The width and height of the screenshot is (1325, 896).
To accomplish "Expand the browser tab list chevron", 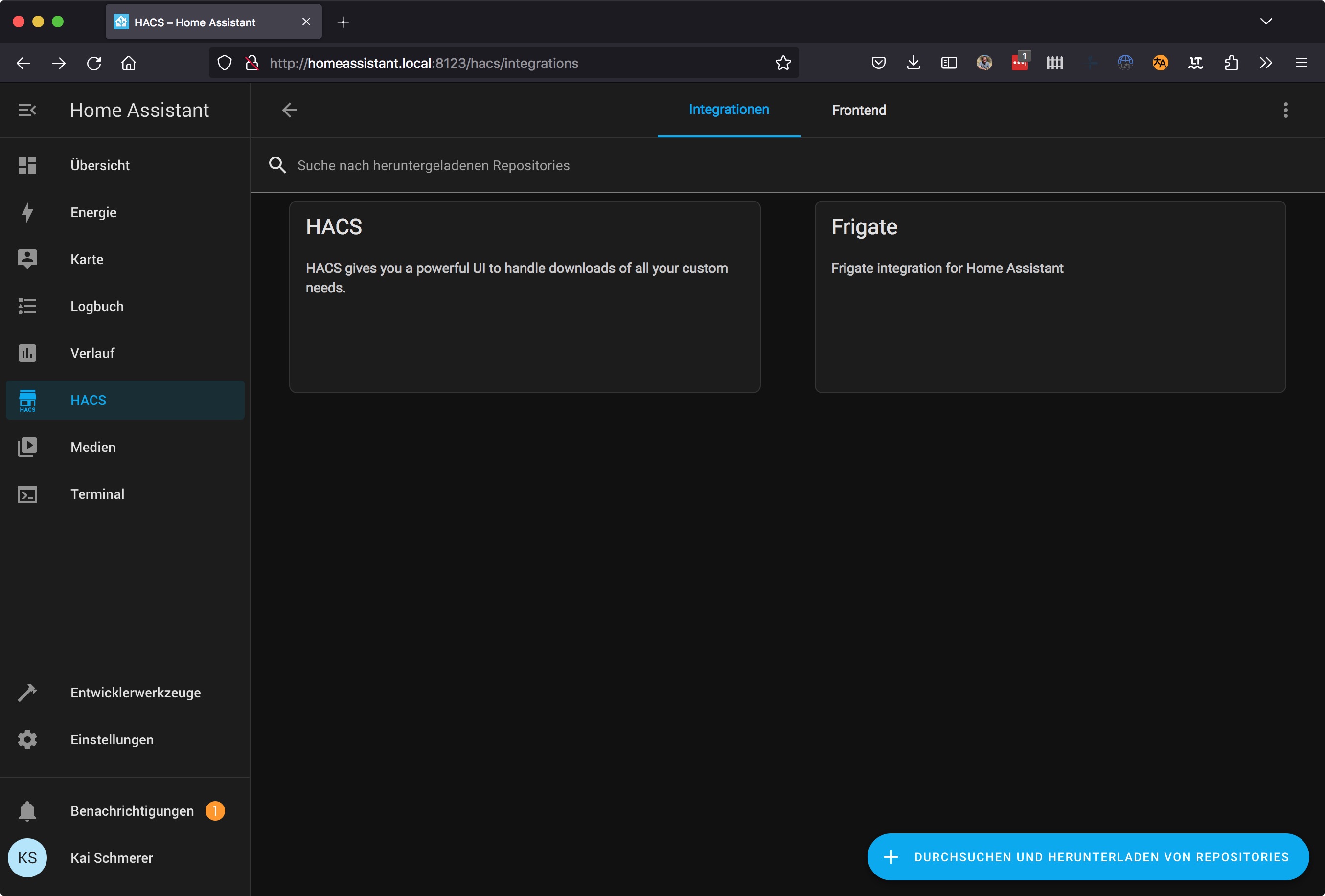I will pos(1266,22).
